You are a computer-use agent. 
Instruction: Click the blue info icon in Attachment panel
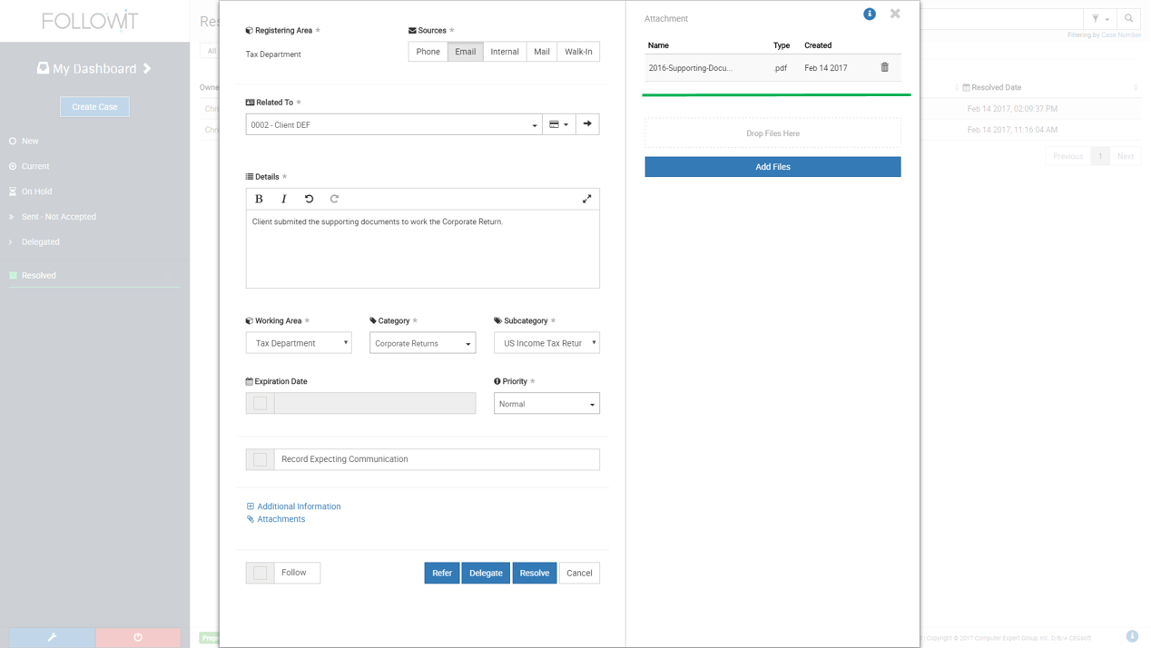pos(869,14)
